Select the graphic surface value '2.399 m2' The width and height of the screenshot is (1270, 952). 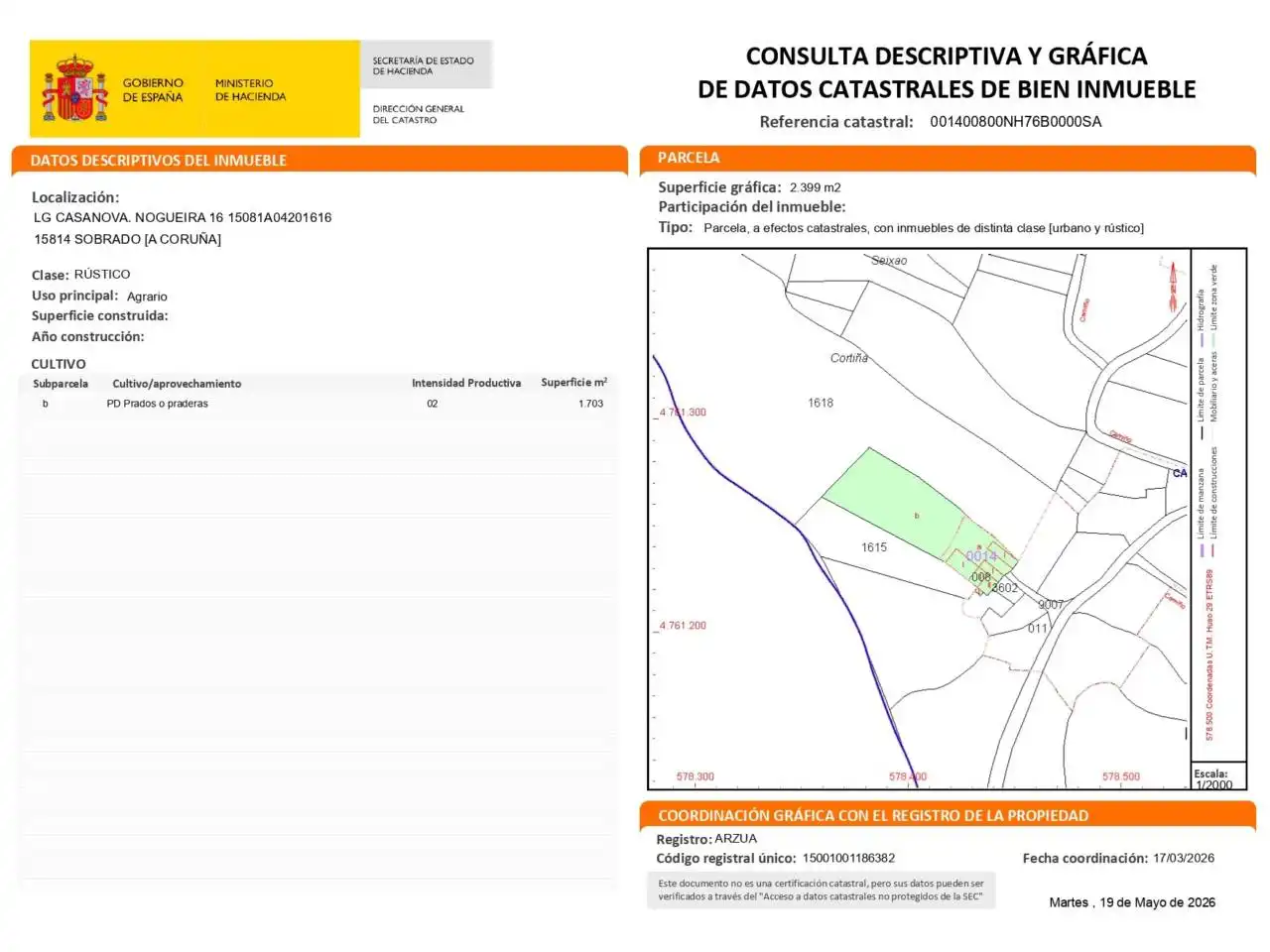[816, 187]
